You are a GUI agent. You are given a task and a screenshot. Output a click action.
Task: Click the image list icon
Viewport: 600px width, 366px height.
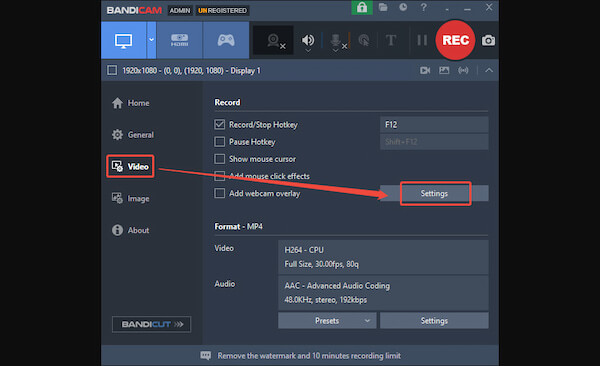point(444,70)
